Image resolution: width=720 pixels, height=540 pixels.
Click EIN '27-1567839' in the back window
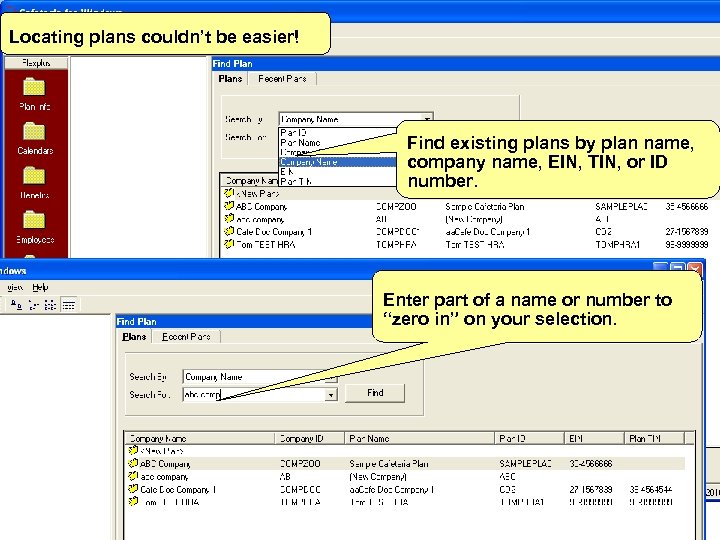click(x=687, y=232)
